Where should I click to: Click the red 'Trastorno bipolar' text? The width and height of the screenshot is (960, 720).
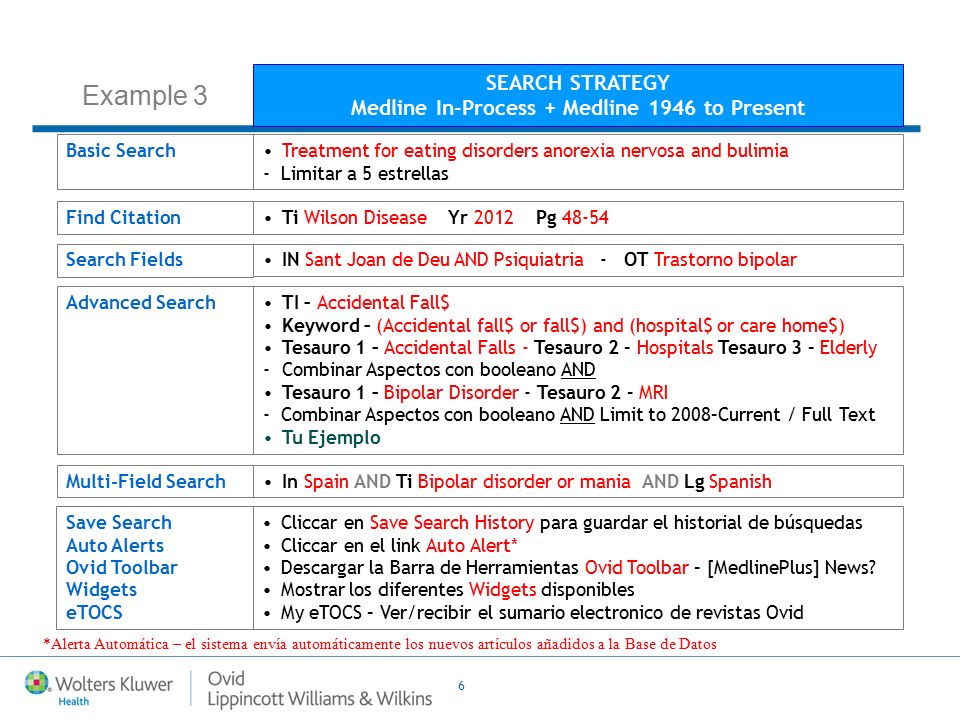click(x=726, y=260)
